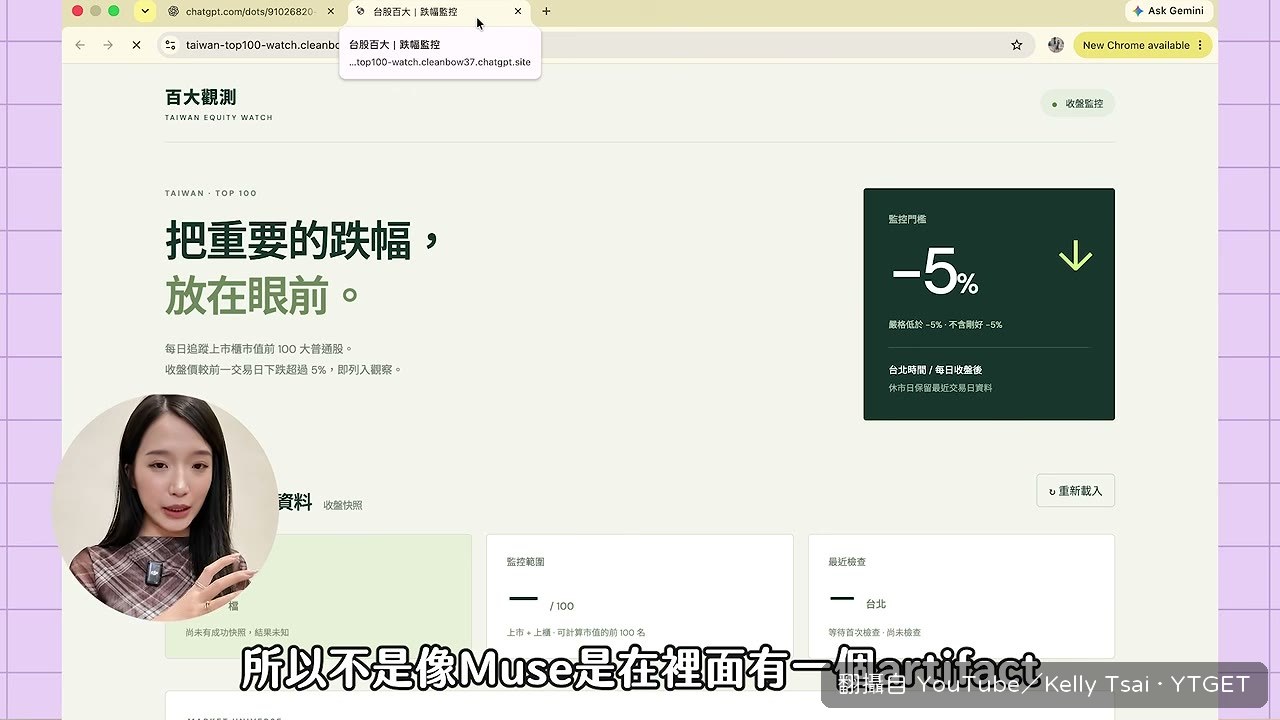This screenshot has height=720, width=1280.
Task: Click the 監控門檻 label
Action: coord(907,219)
